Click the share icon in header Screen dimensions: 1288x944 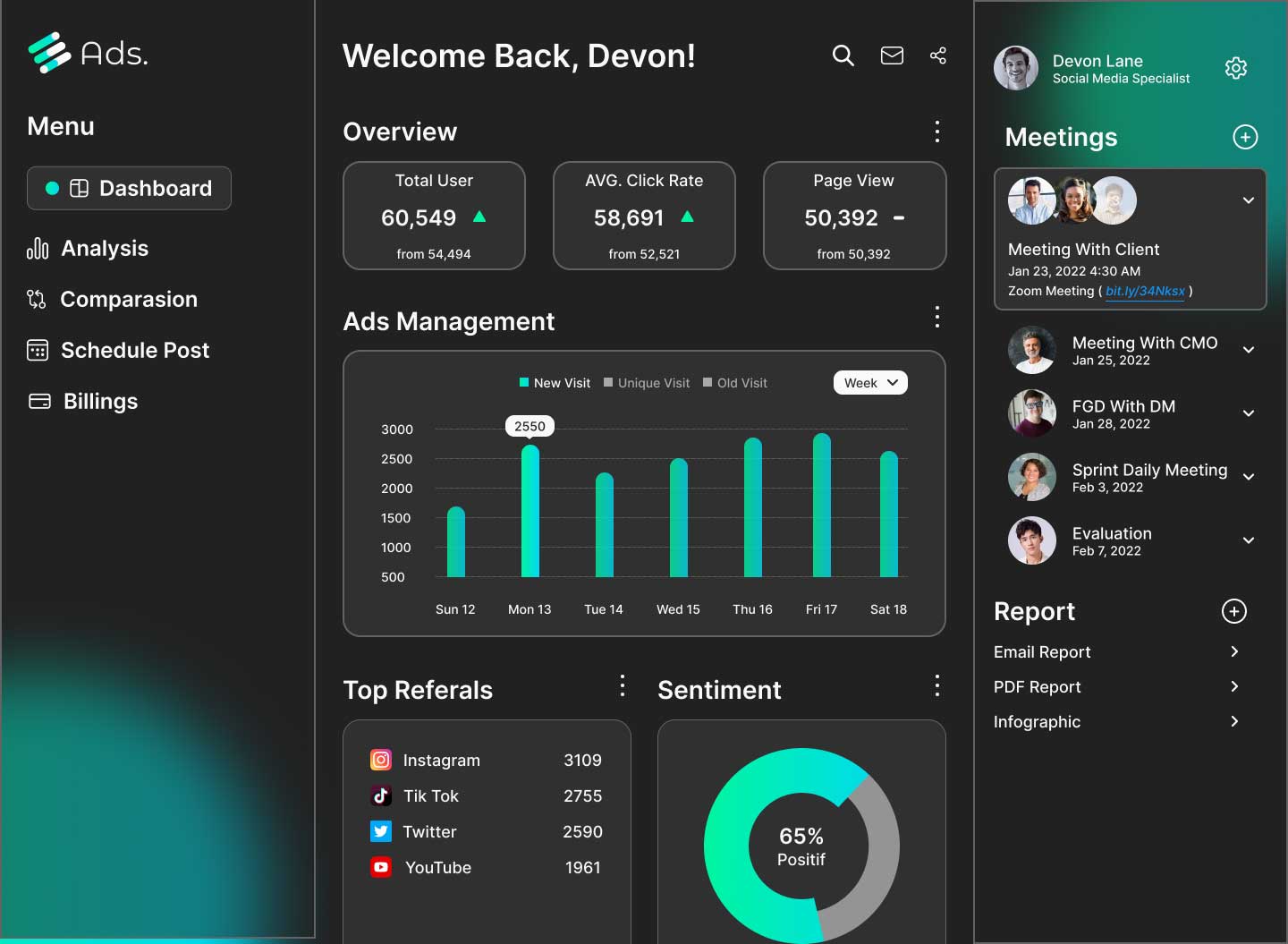pyautogui.click(x=937, y=55)
